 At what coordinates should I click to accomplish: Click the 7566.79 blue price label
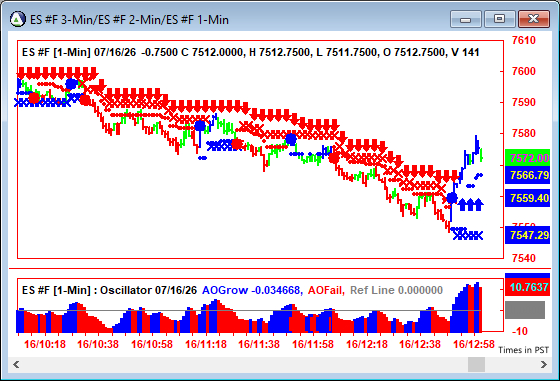pyautogui.click(x=528, y=175)
